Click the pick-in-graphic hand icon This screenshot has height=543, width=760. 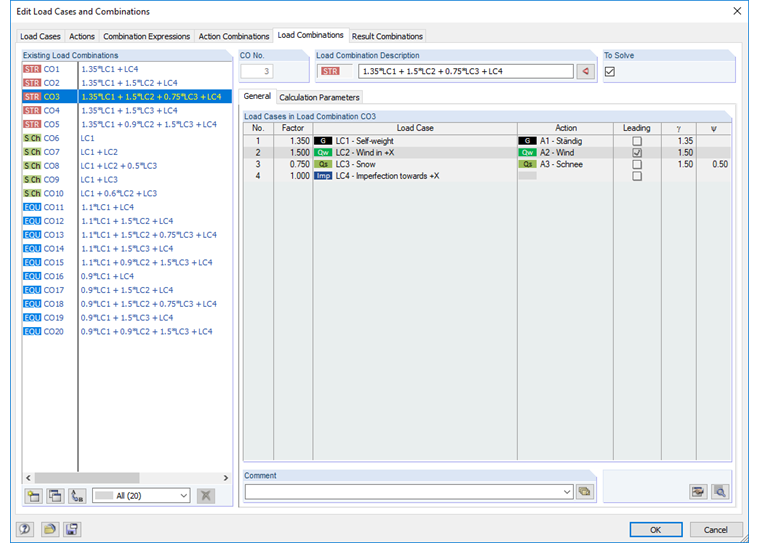coord(698,492)
